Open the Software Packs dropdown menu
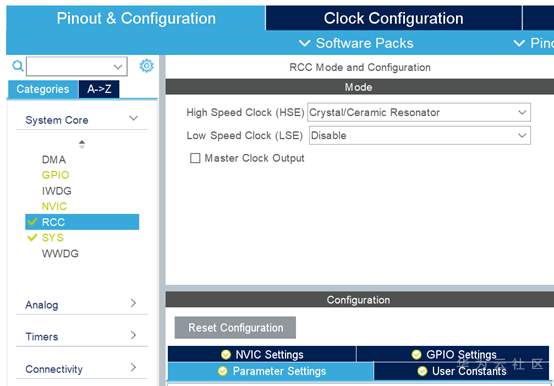 click(356, 43)
